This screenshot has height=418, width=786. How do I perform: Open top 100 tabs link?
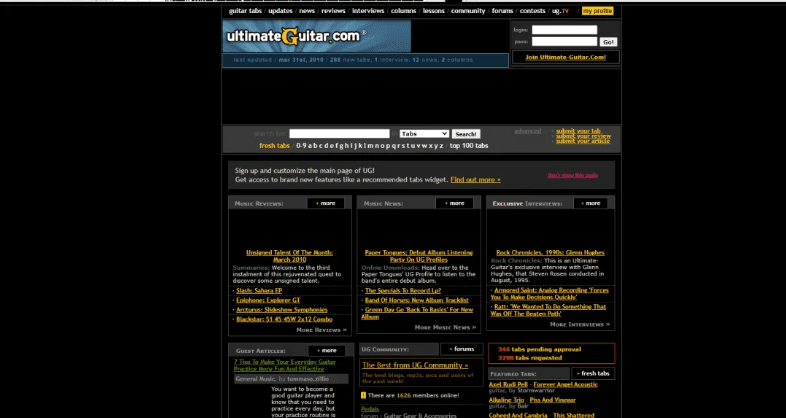pyautogui.click(x=469, y=146)
